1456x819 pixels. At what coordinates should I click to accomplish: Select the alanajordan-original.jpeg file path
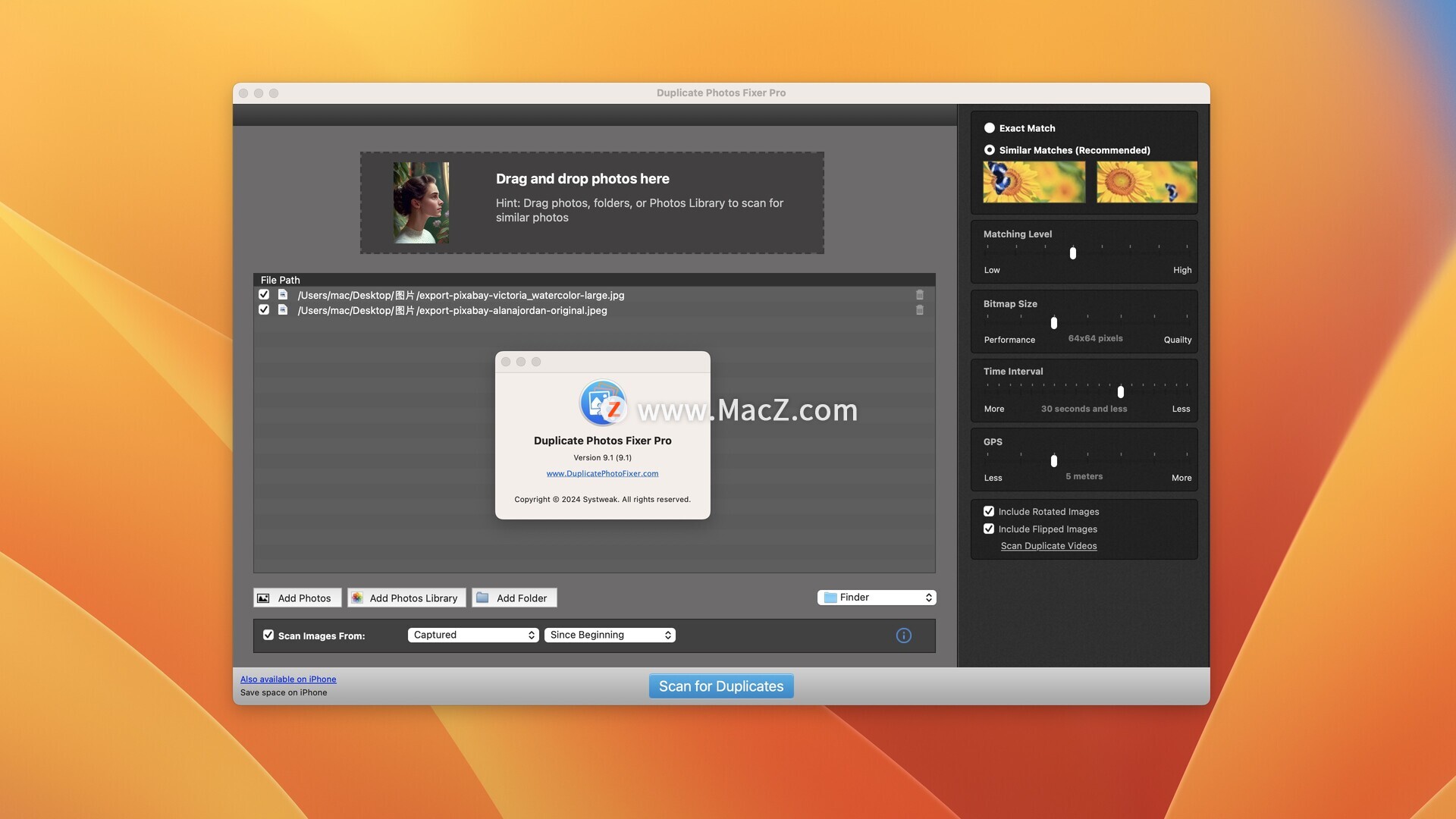[x=452, y=310]
